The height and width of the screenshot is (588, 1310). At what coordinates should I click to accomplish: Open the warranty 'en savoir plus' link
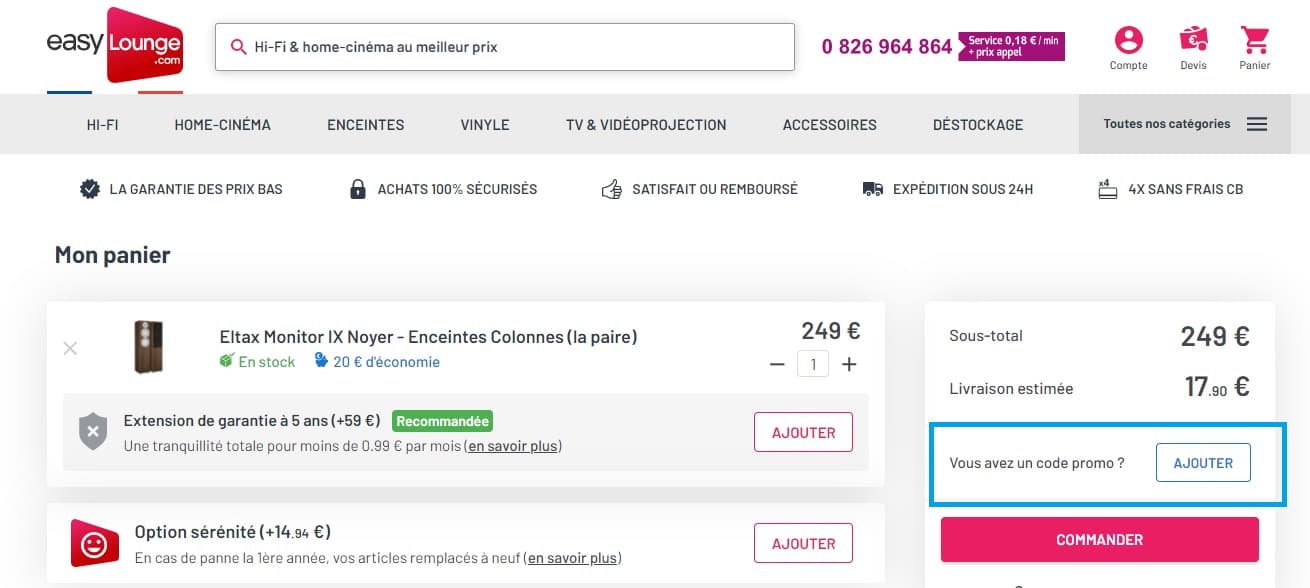(x=512, y=446)
